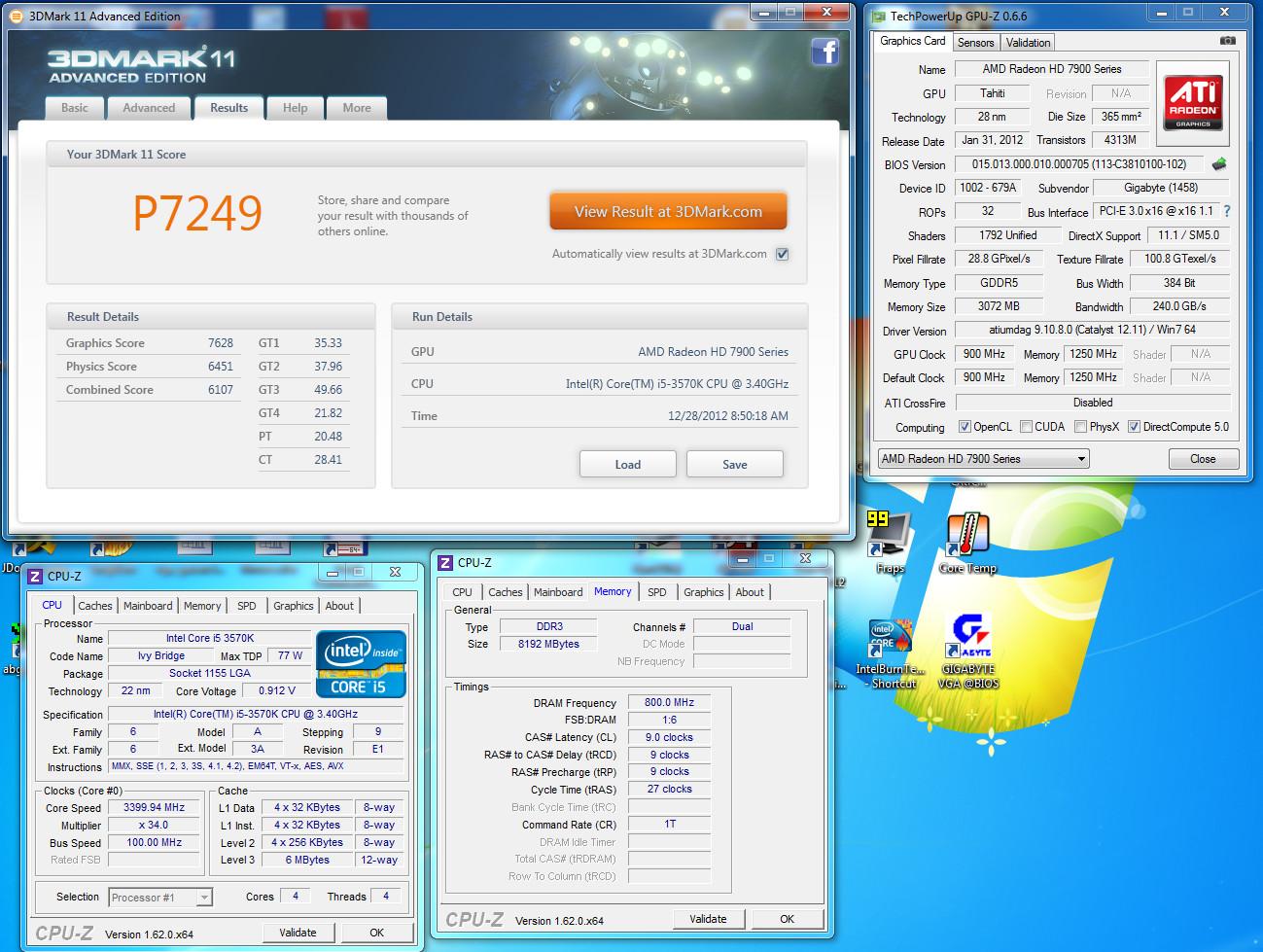Click the Physics Score value 6451
Image resolution: width=1263 pixels, height=952 pixels.
221,366
